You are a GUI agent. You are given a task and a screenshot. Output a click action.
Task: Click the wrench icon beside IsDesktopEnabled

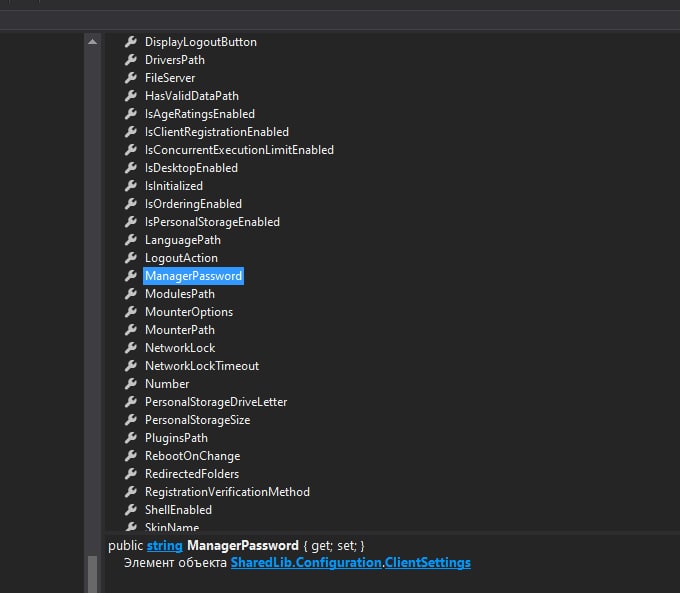[131, 168]
